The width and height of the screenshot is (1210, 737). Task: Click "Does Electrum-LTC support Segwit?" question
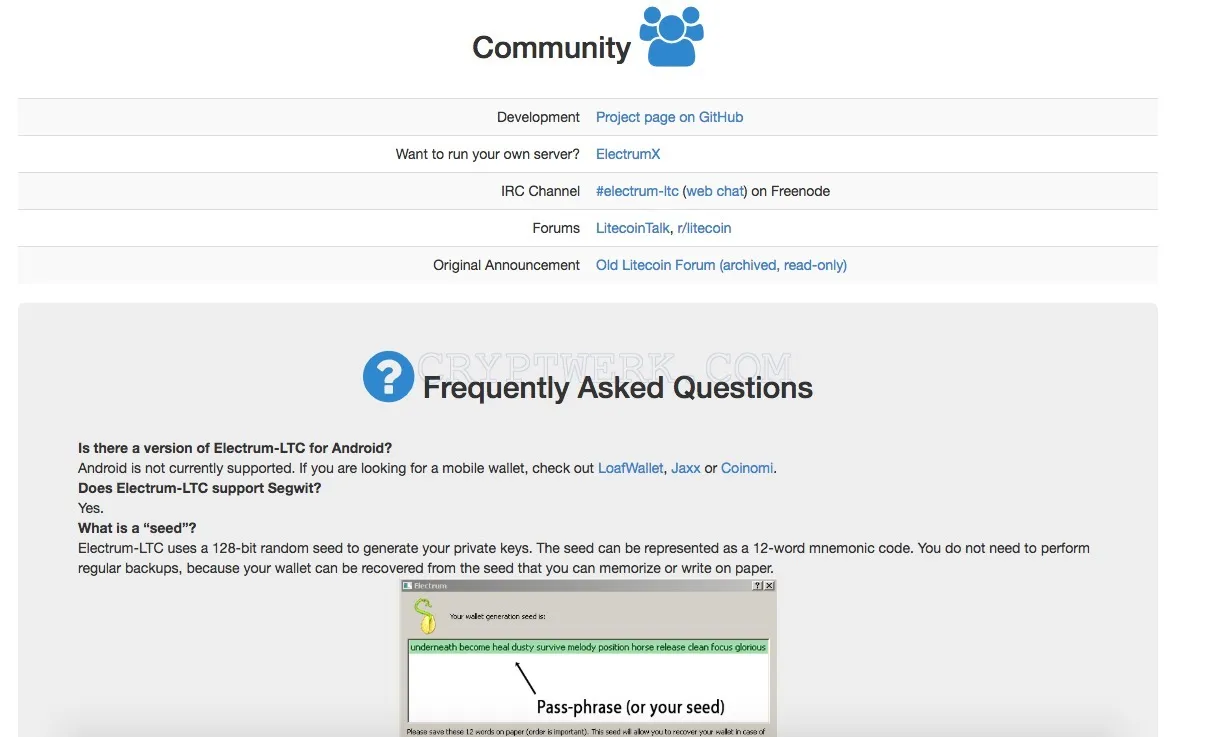(200, 488)
